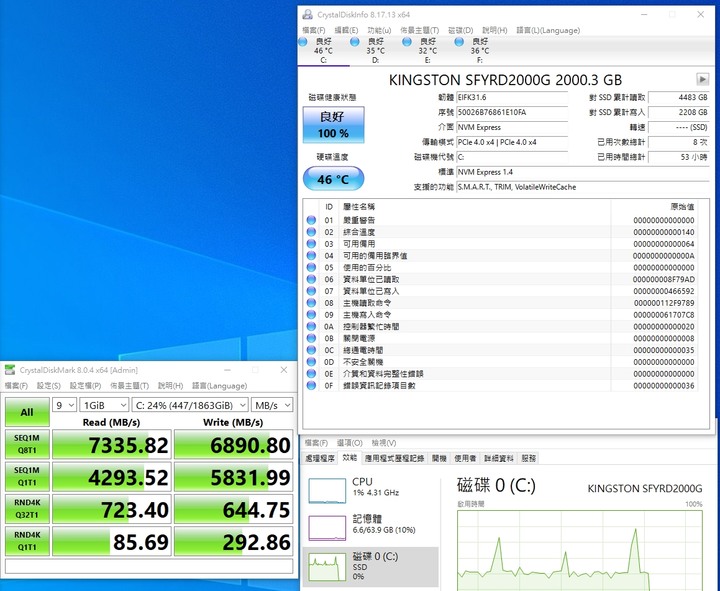Click the status orb for attribute 09
This screenshot has width=720, height=591.
click(x=311, y=315)
